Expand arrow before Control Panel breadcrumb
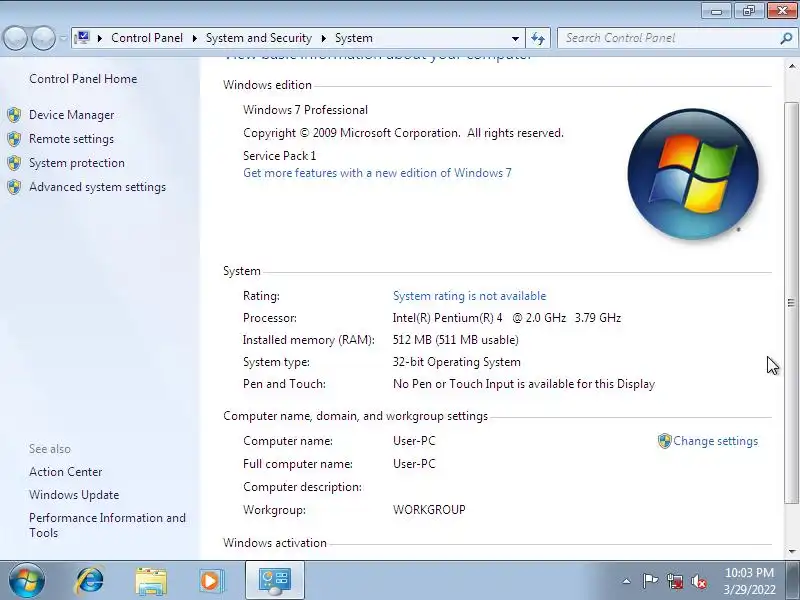The image size is (800, 600). click(100, 38)
